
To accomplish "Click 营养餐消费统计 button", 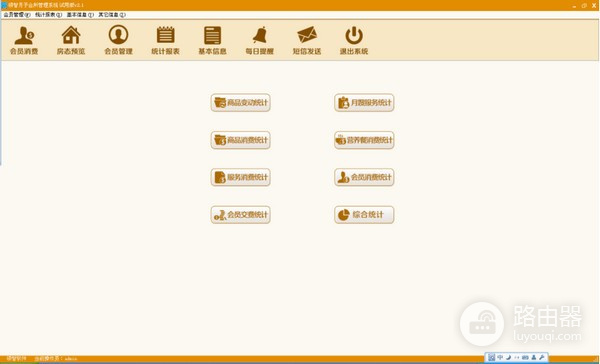I will tap(364, 140).
